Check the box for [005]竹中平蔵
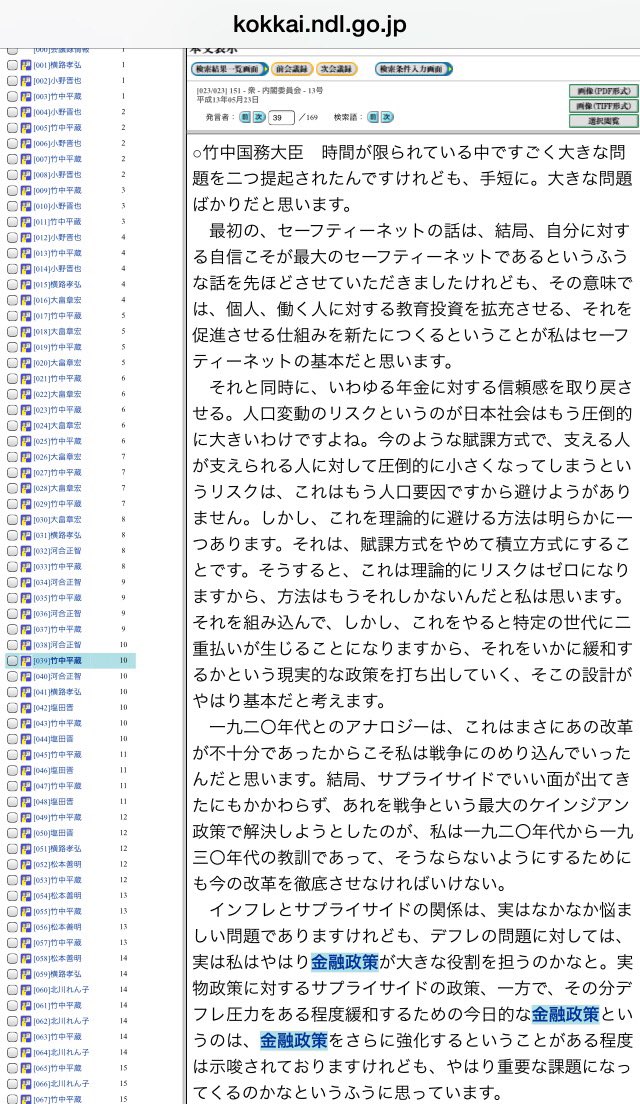 click(x=13, y=127)
